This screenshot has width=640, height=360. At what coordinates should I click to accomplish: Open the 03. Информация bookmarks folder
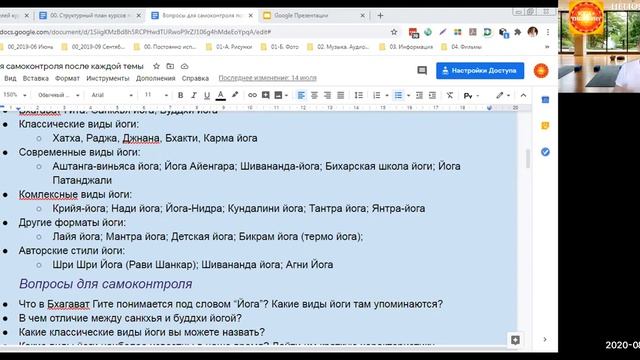pyautogui.click(x=406, y=47)
